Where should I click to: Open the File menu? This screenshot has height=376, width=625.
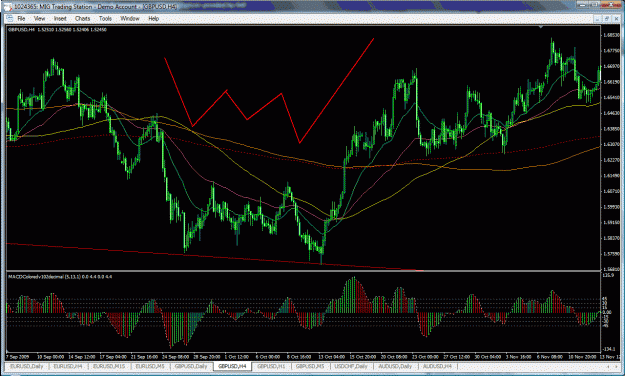click(x=21, y=18)
